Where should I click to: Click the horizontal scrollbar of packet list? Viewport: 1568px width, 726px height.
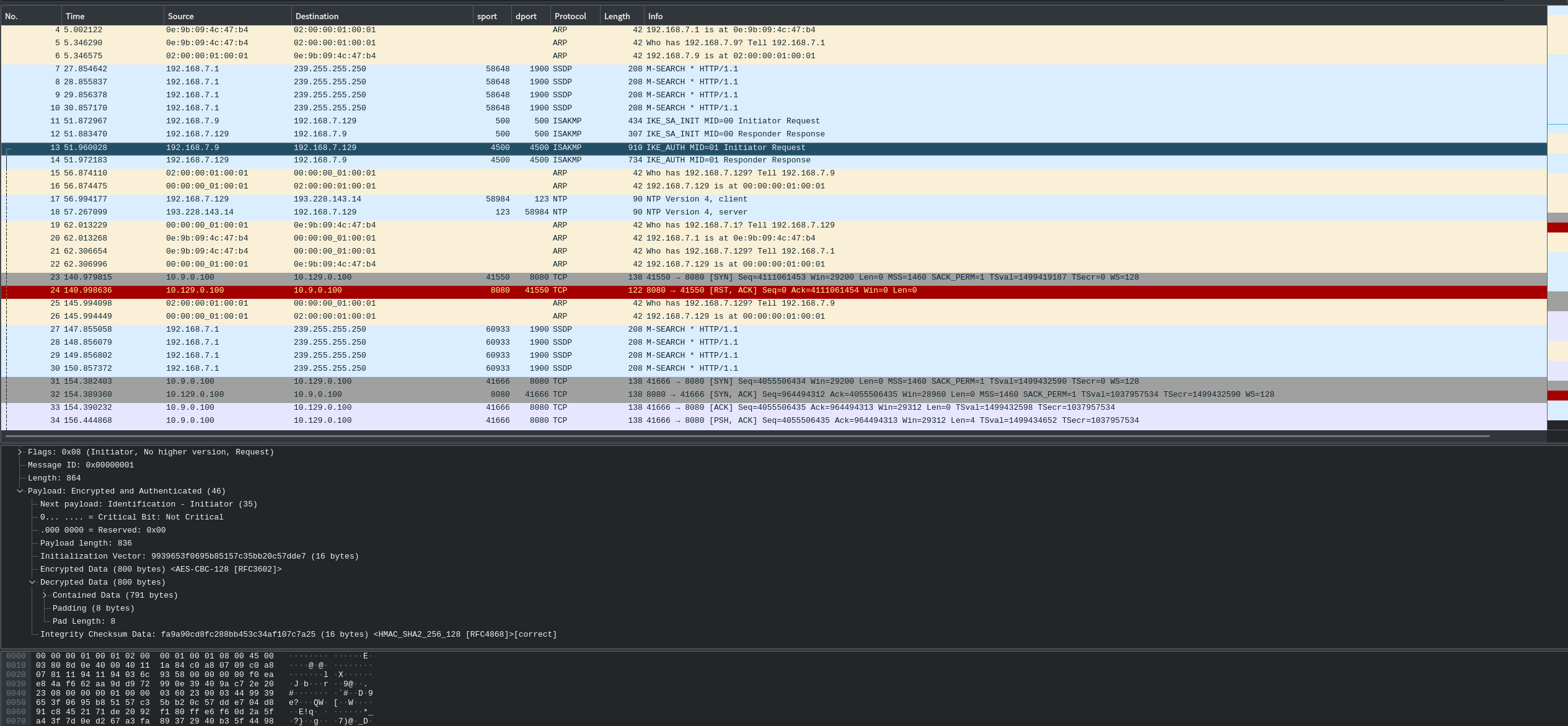coord(747,436)
